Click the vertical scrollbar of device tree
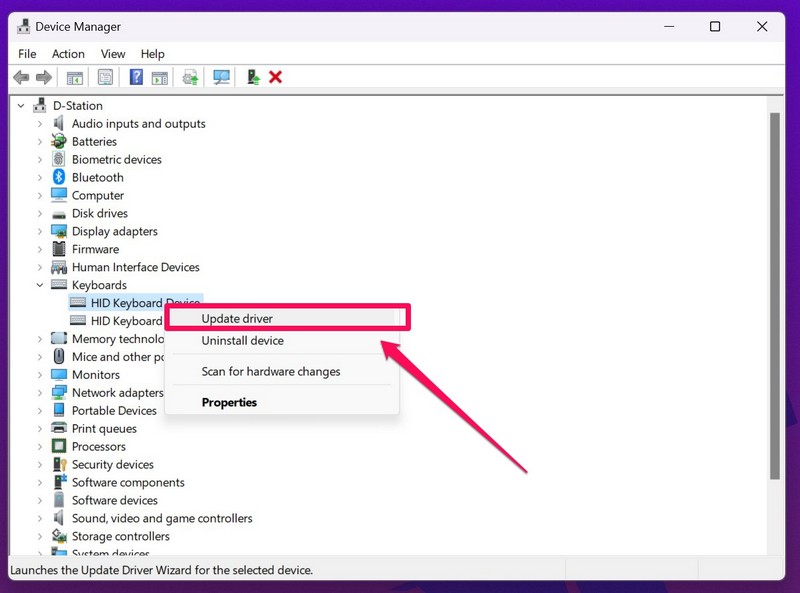 [775, 300]
